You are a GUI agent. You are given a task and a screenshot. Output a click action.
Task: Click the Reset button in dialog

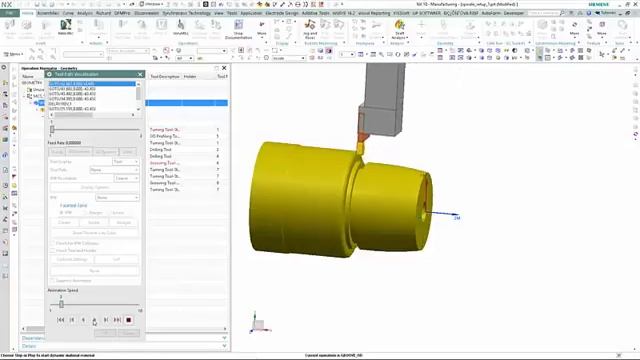point(95,271)
